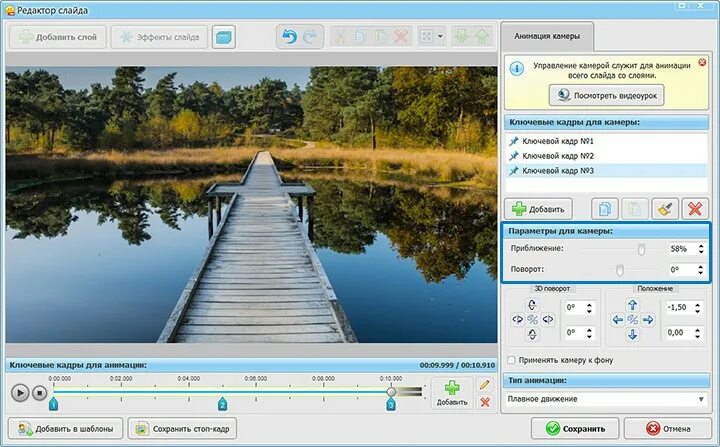Move camera position up arrow
Viewport: 720px width, 447px height.
pos(632,305)
